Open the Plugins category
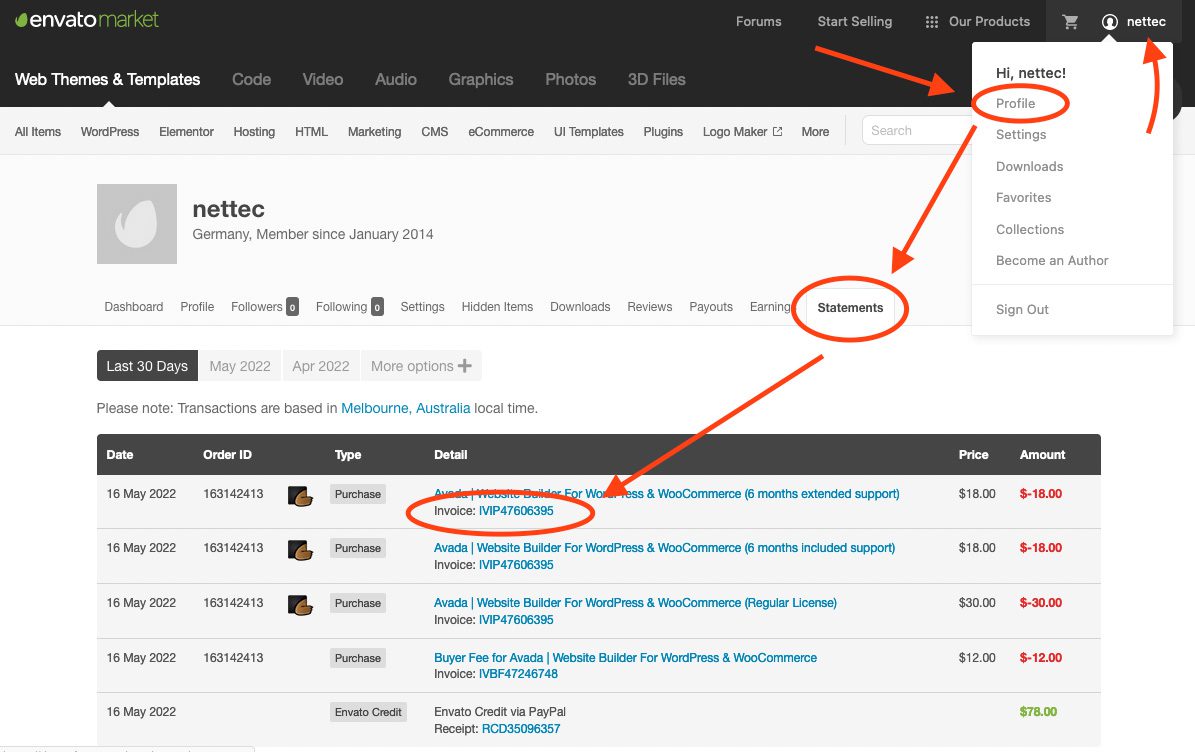This screenshot has height=752, width=1195. [x=663, y=132]
